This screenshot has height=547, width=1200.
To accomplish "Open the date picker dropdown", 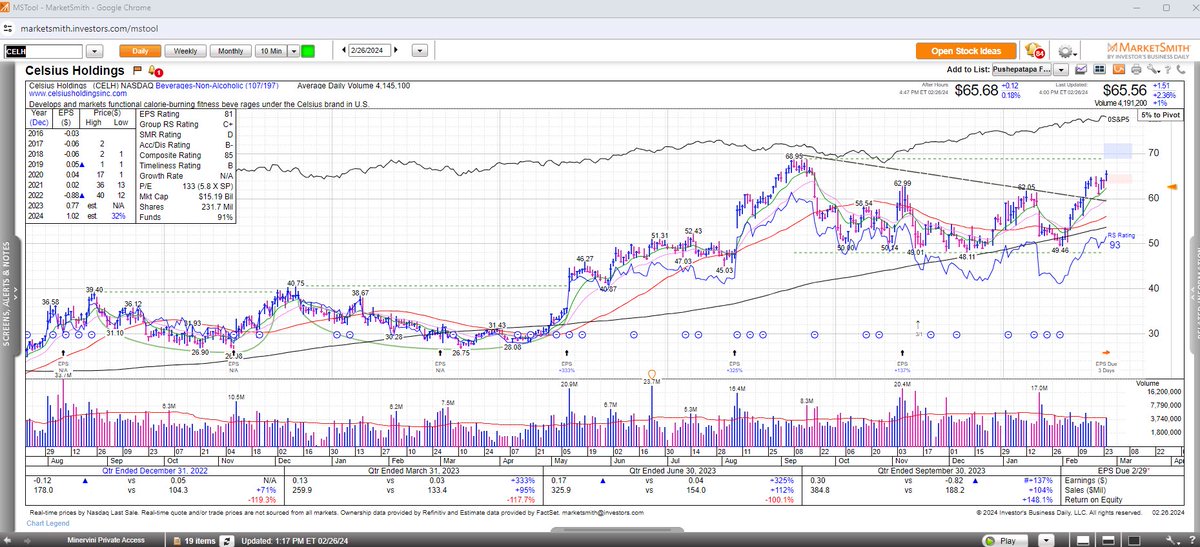I will (419, 50).
